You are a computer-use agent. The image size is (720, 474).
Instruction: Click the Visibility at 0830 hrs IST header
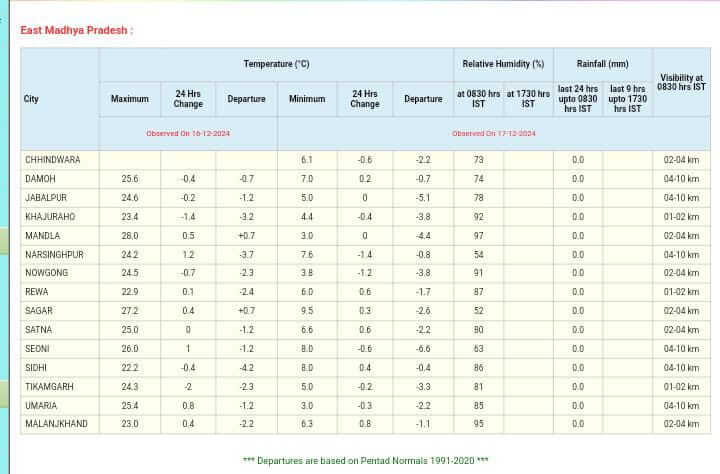[681, 82]
